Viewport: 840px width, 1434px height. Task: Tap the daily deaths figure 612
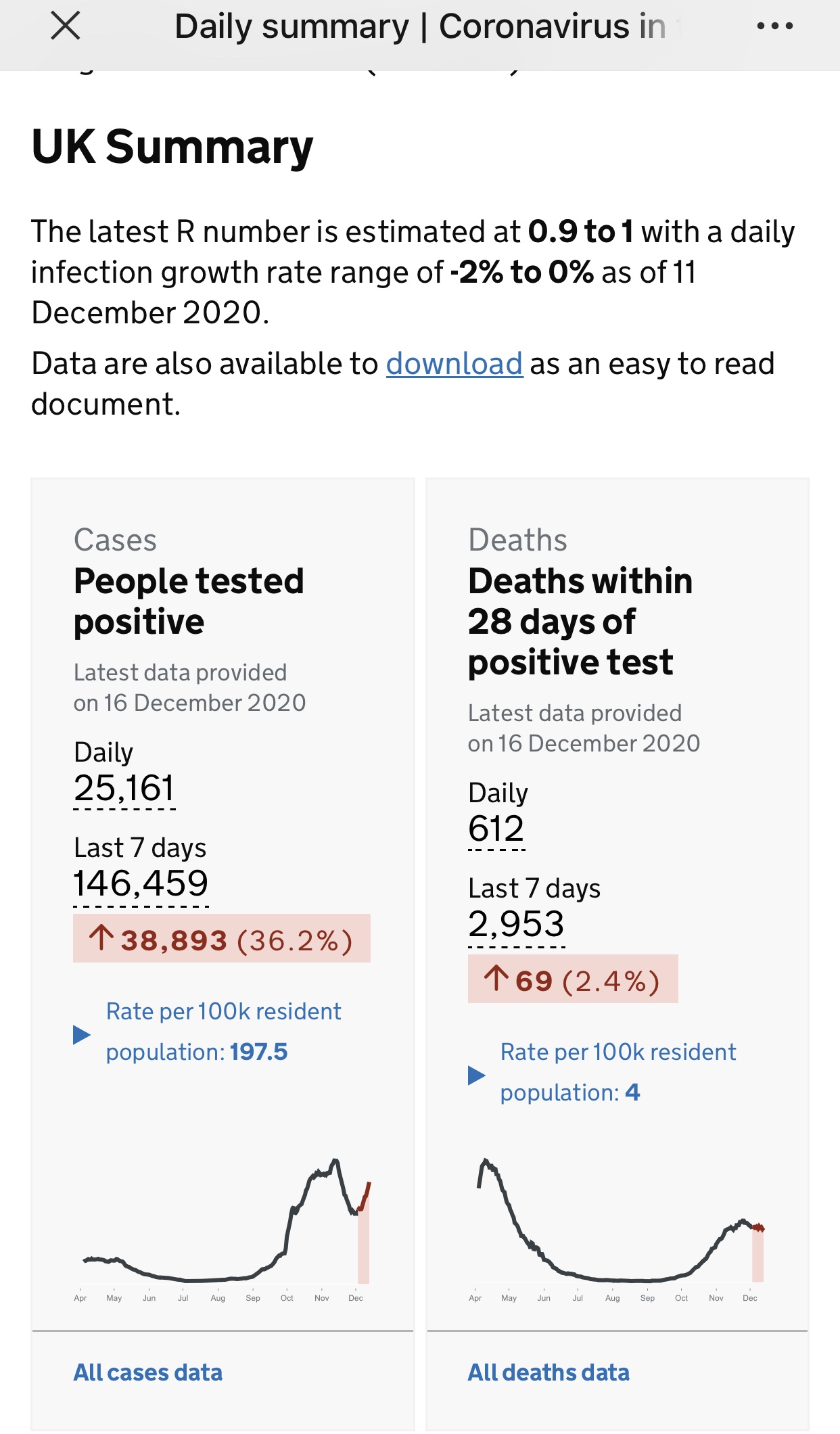point(496,829)
